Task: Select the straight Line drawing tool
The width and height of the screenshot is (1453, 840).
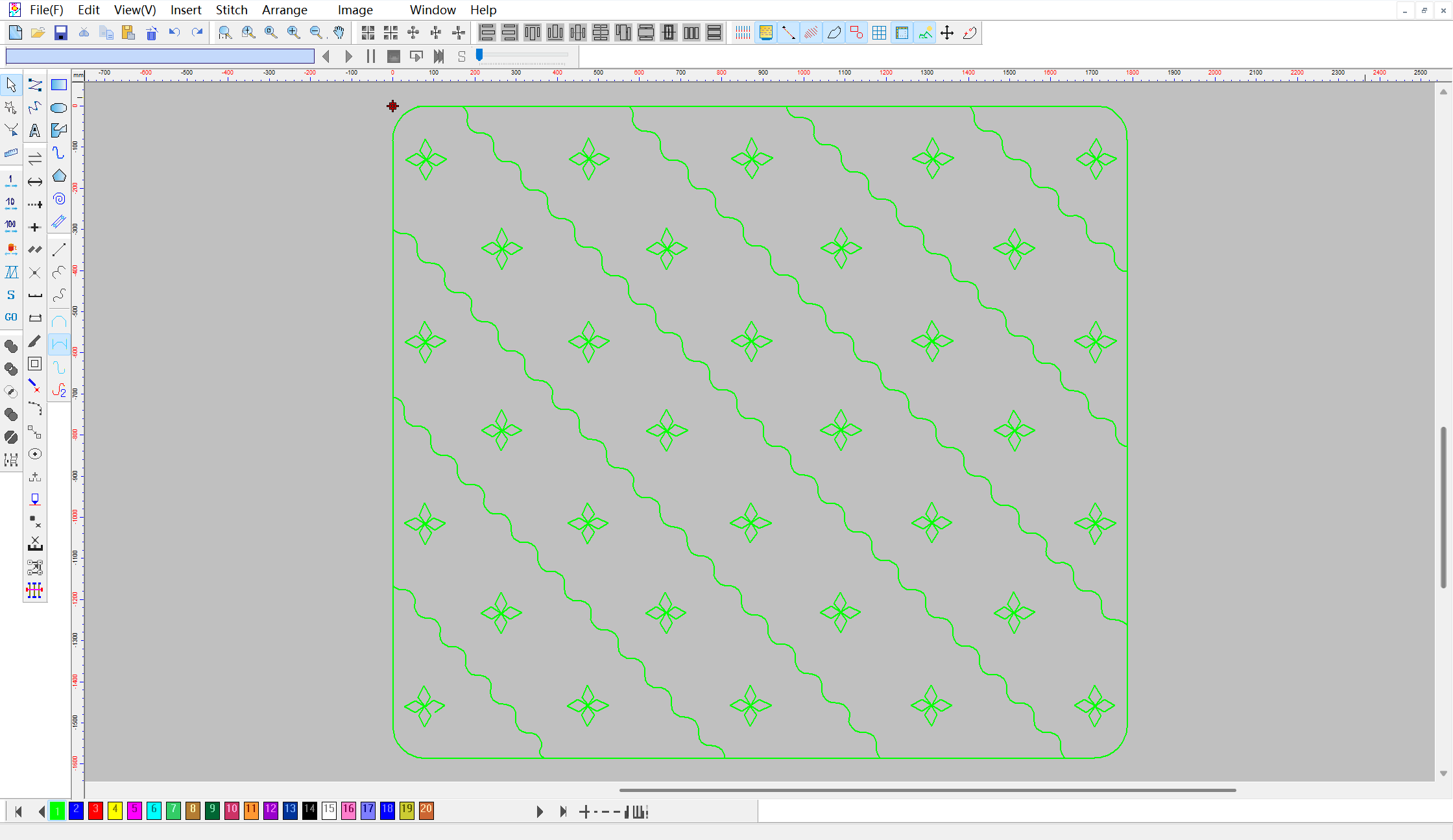Action: tap(59, 250)
